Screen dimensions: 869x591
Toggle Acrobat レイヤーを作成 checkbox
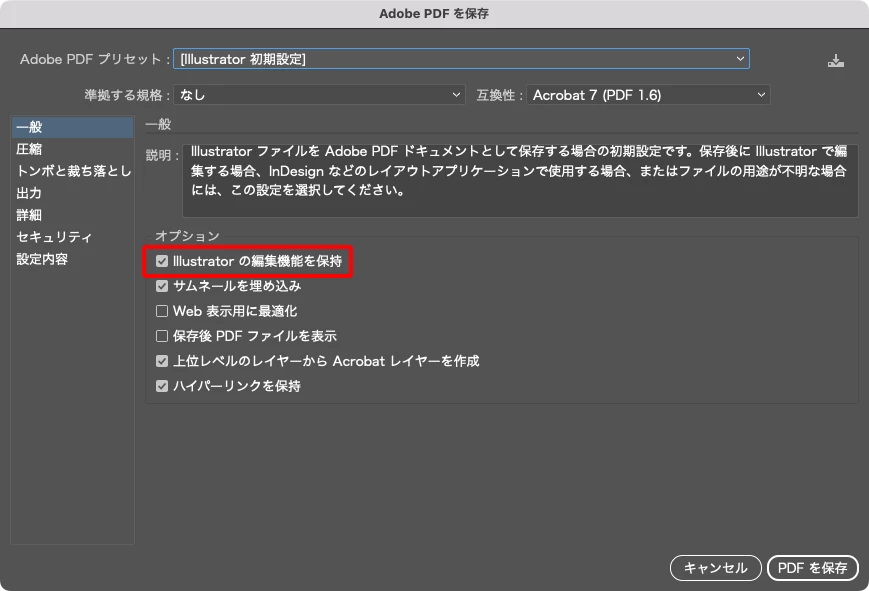click(162, 361)
